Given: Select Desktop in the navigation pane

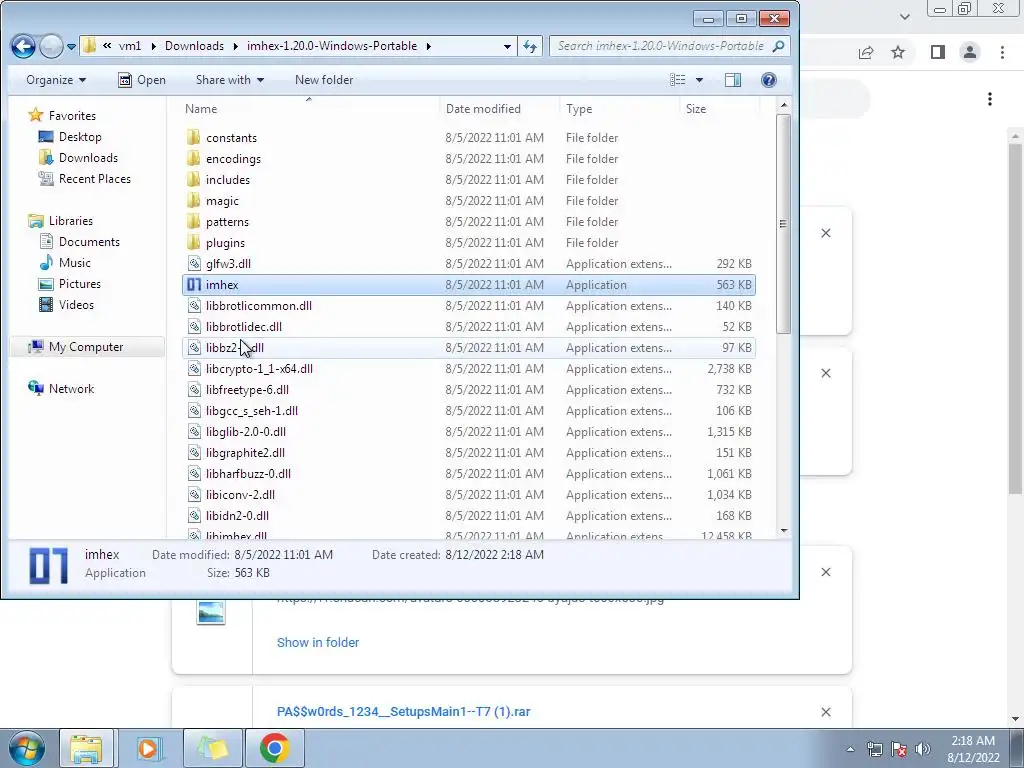Looking at the screenshot, I should click(x=80, y=136).
